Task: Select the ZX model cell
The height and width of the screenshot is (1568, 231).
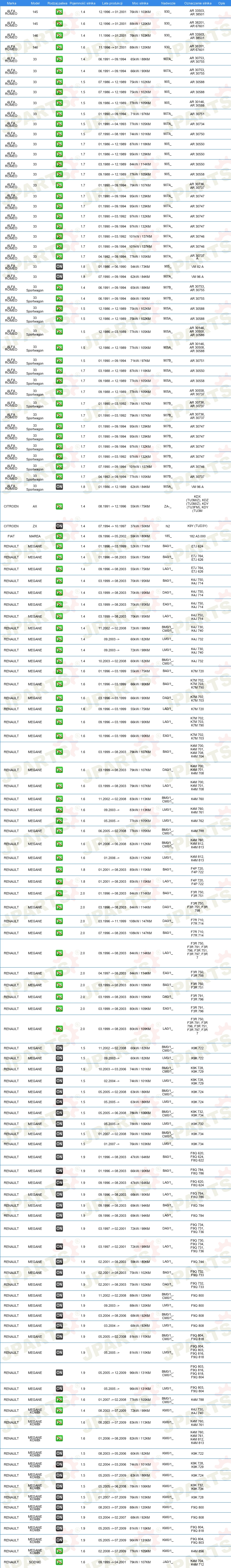Action: coord(35,526)
